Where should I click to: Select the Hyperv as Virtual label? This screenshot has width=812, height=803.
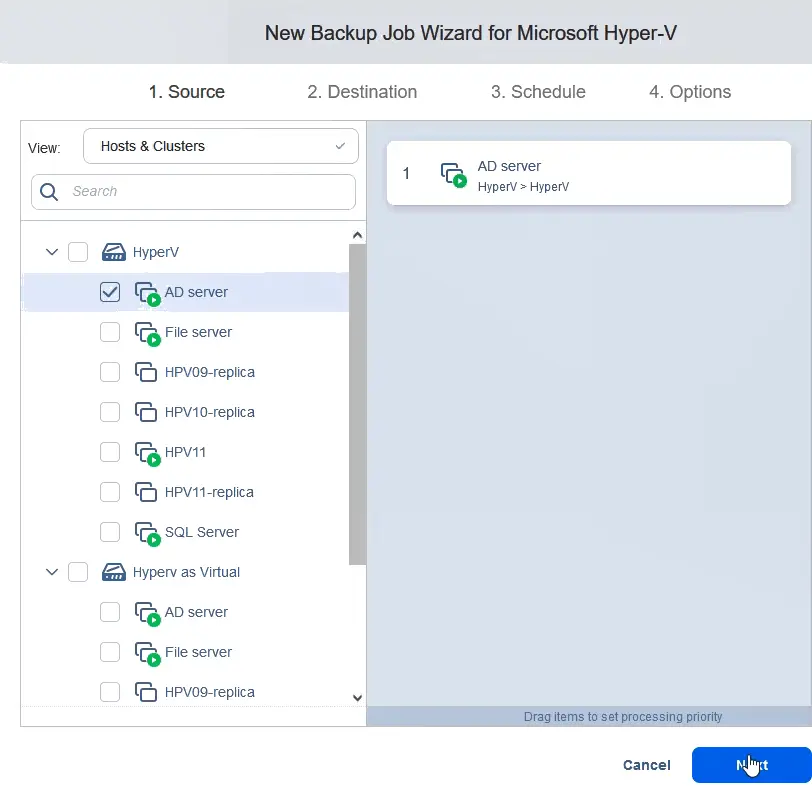coord(186,572)
